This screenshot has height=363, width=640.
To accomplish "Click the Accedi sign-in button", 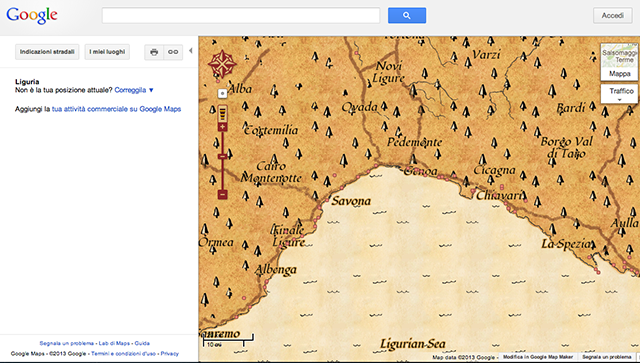I will (612, 16).
